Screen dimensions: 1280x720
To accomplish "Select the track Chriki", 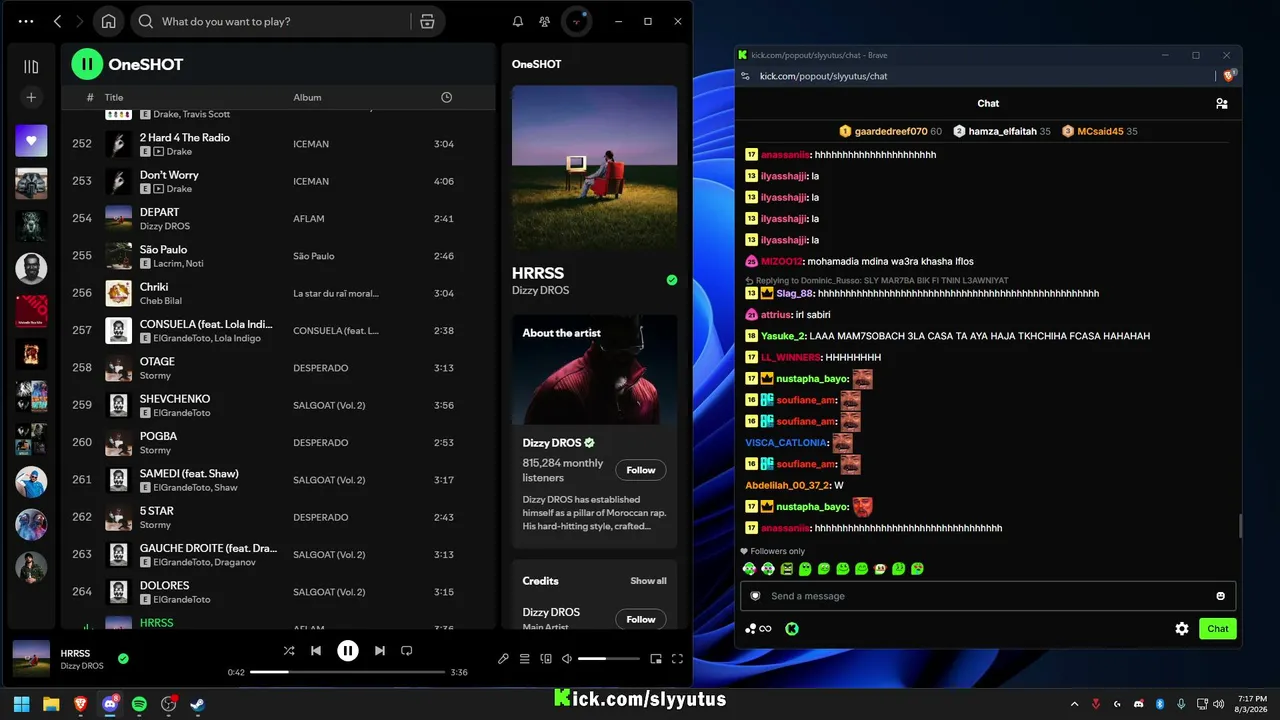I will coord(278,293).
